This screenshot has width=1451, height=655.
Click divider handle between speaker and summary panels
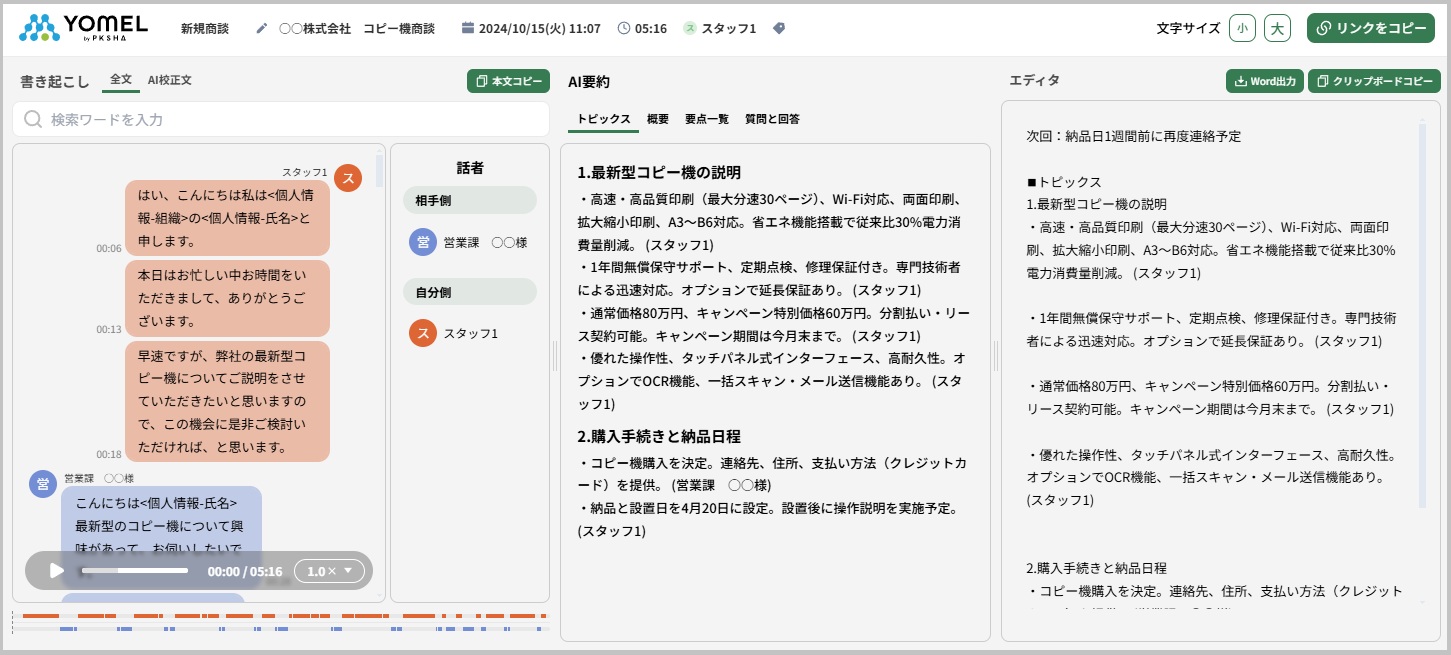(555, 354)
